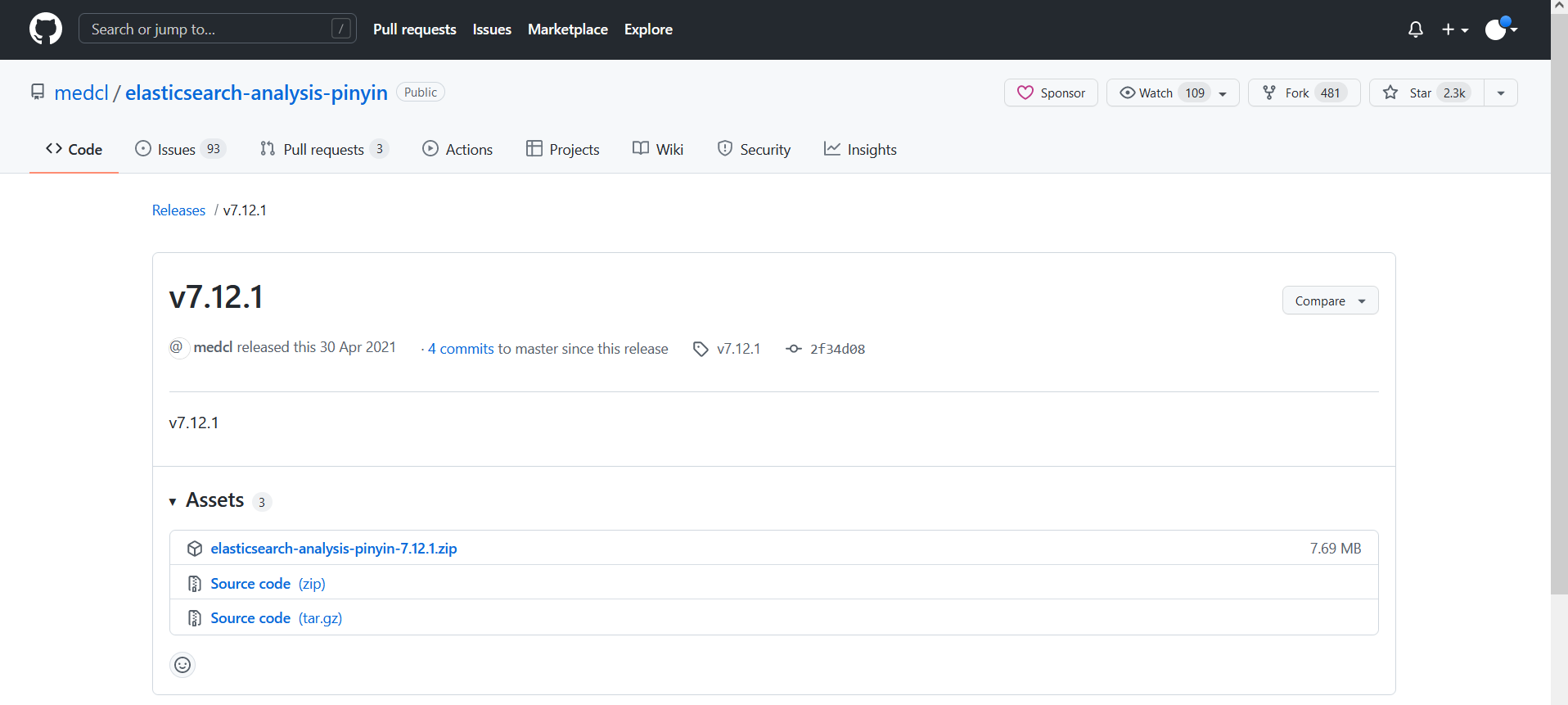
Task: Open the 4 commits link
Action: point(461,349)
